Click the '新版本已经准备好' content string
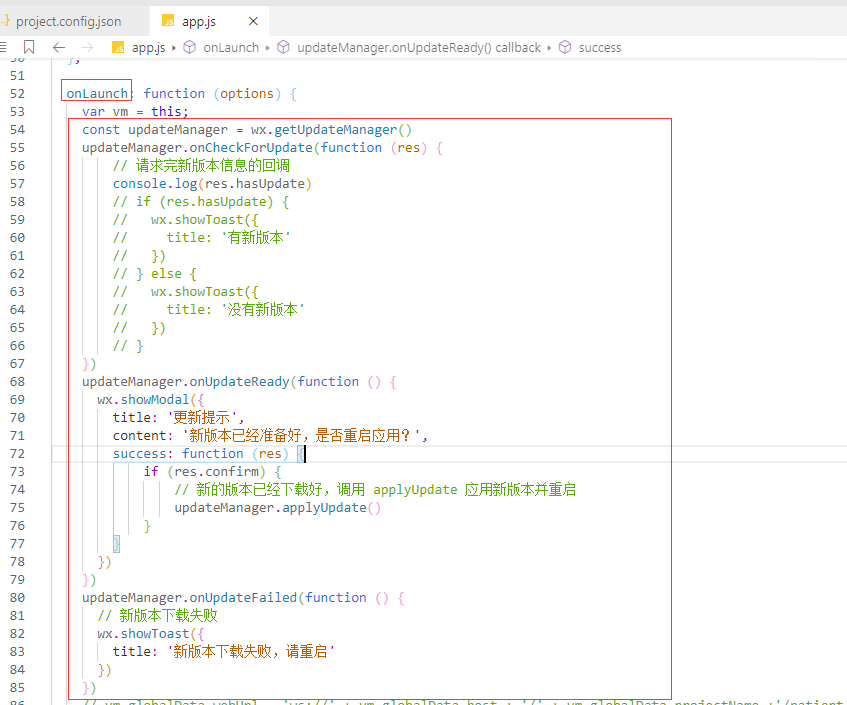Screen dimensions: 847x705 click(245, 435)
